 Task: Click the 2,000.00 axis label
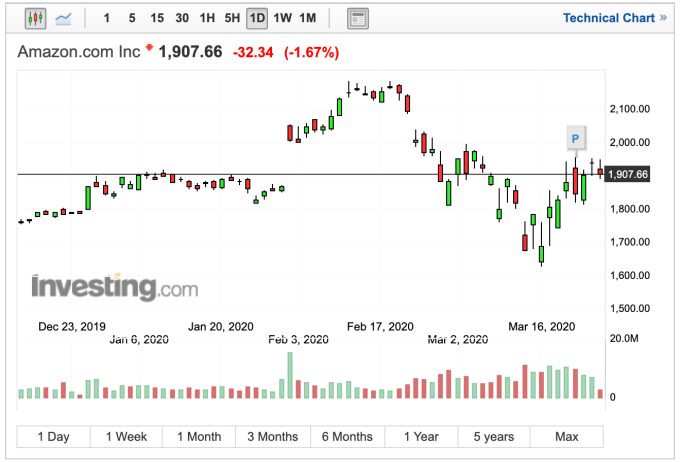tap(630, 142)
